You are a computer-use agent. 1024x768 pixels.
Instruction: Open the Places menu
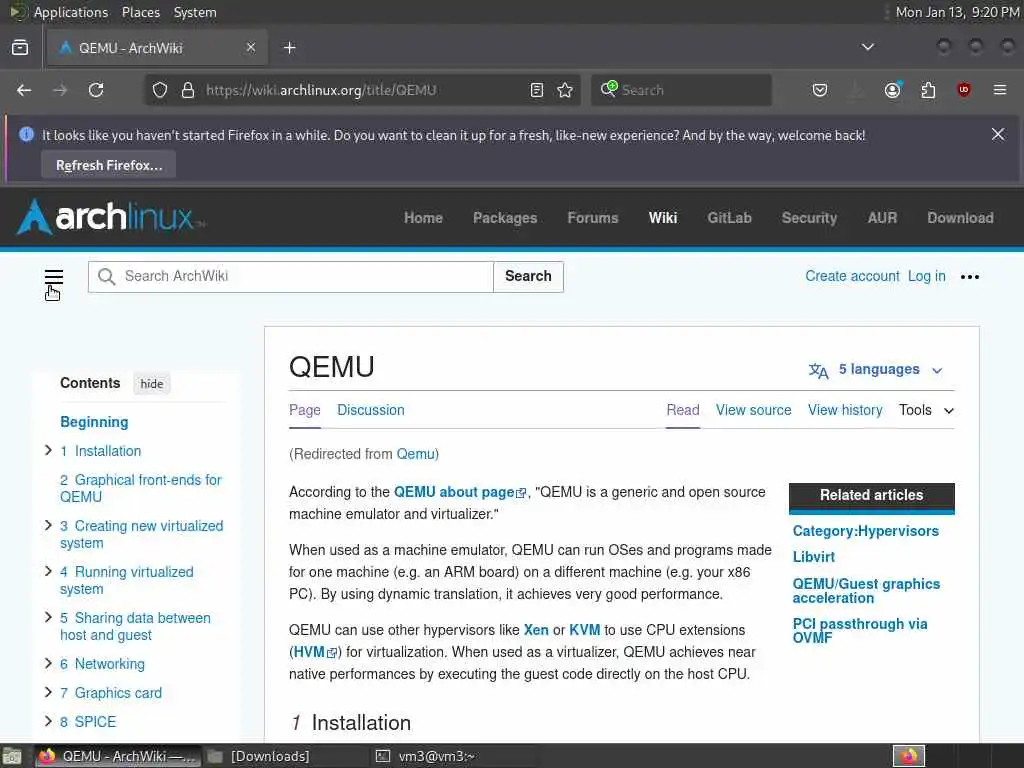(140, 12)
